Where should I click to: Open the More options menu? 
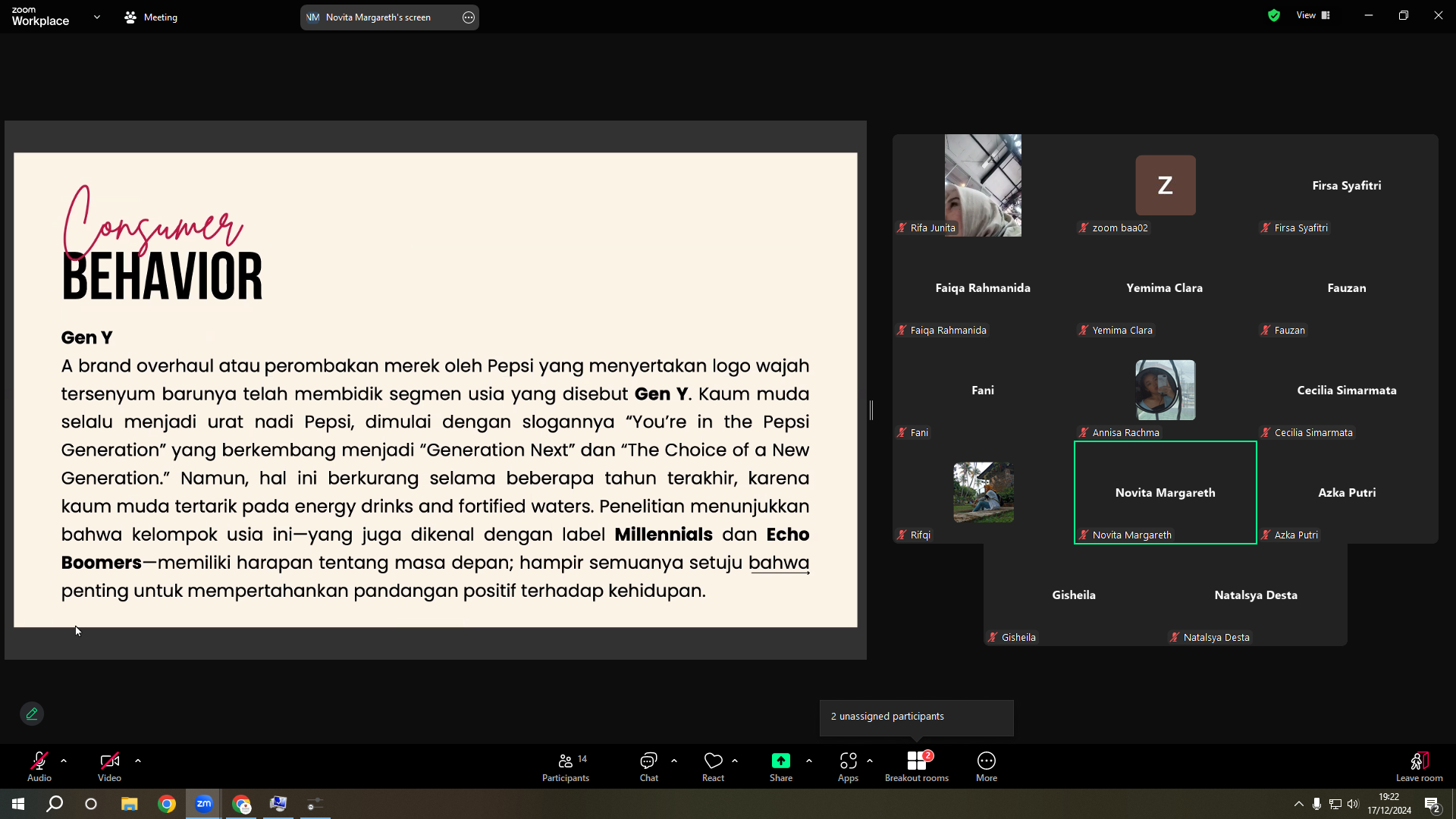(x=987, y=766)
